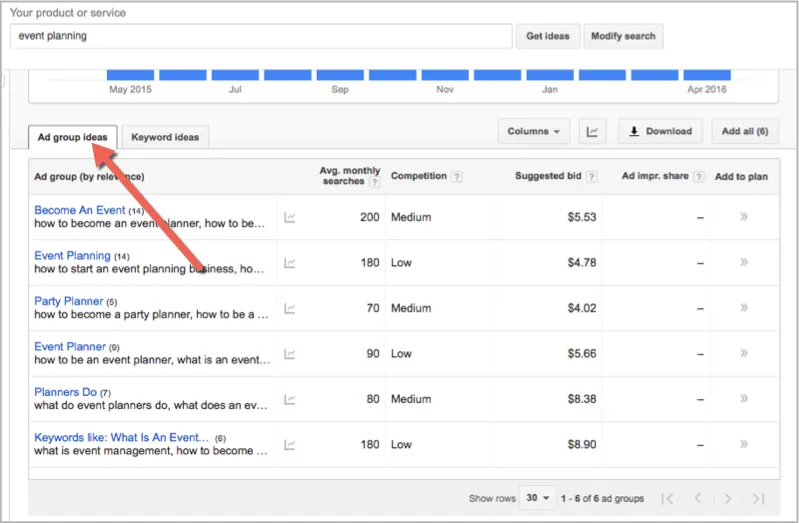Show trend chart for Keywords like row
This screenshot has height=523, width=799.
[x=289, y=444]
